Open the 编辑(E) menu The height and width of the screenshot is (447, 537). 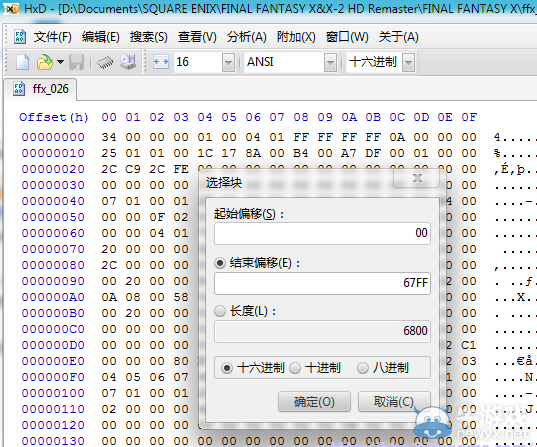(100, 37)
